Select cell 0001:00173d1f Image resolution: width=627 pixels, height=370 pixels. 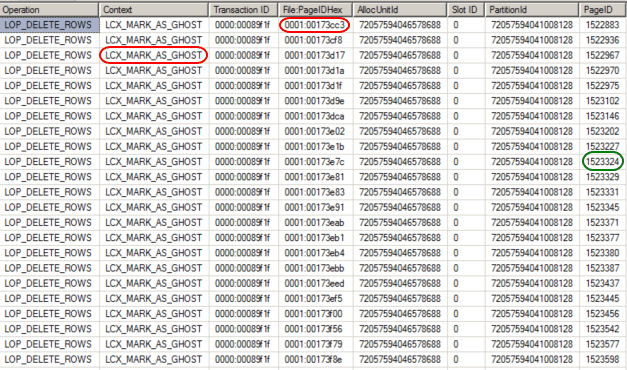click(x=315, y=86)
